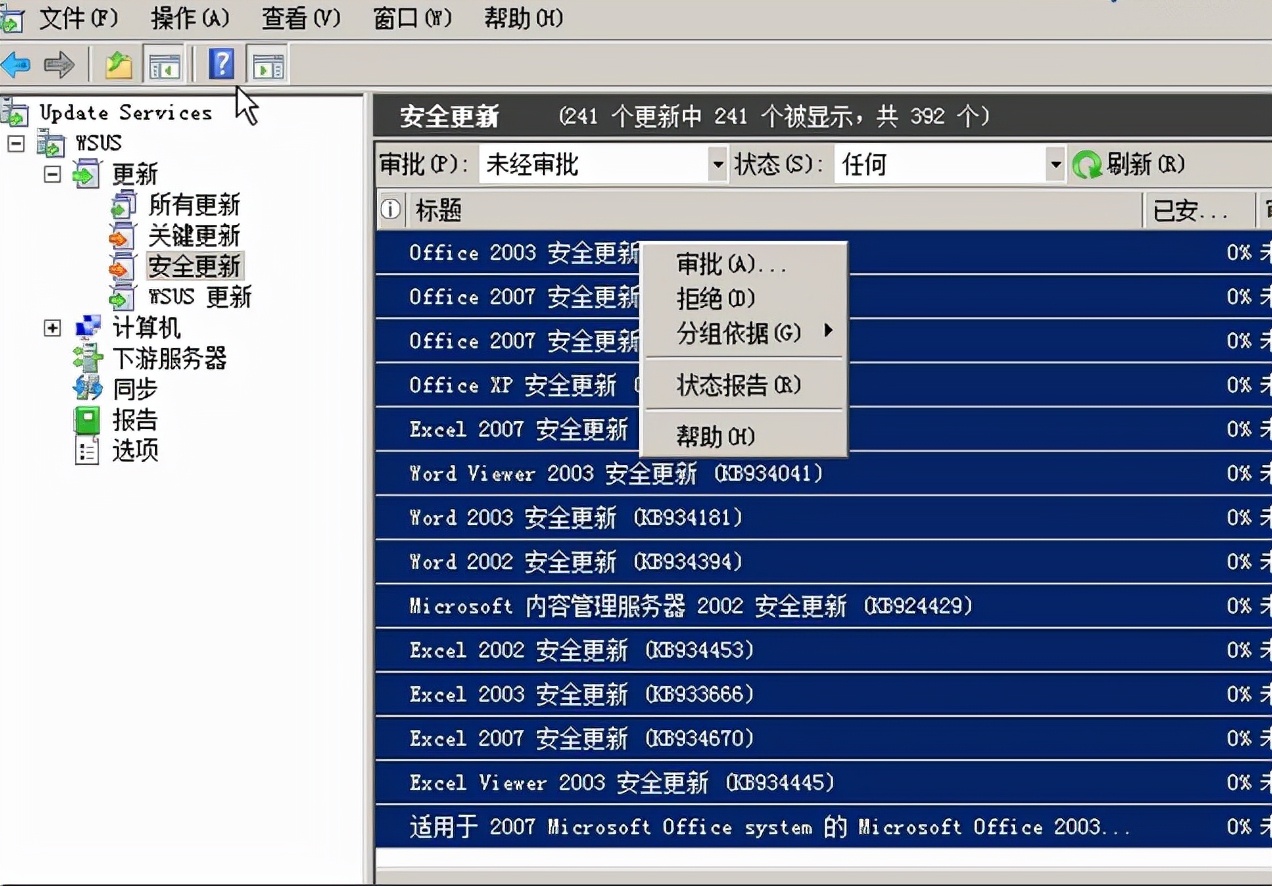
Task: Click the 所有更新 icon
Action: click(123, 205)
